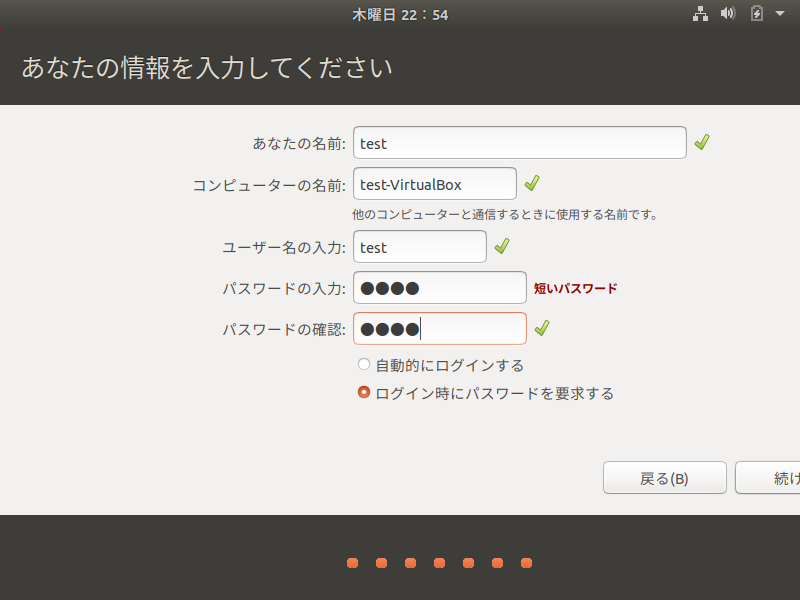The width and height of the screenshot is (800, 600).
Task: Click the 戻る(B) button
Action: [x=664, y=478]
